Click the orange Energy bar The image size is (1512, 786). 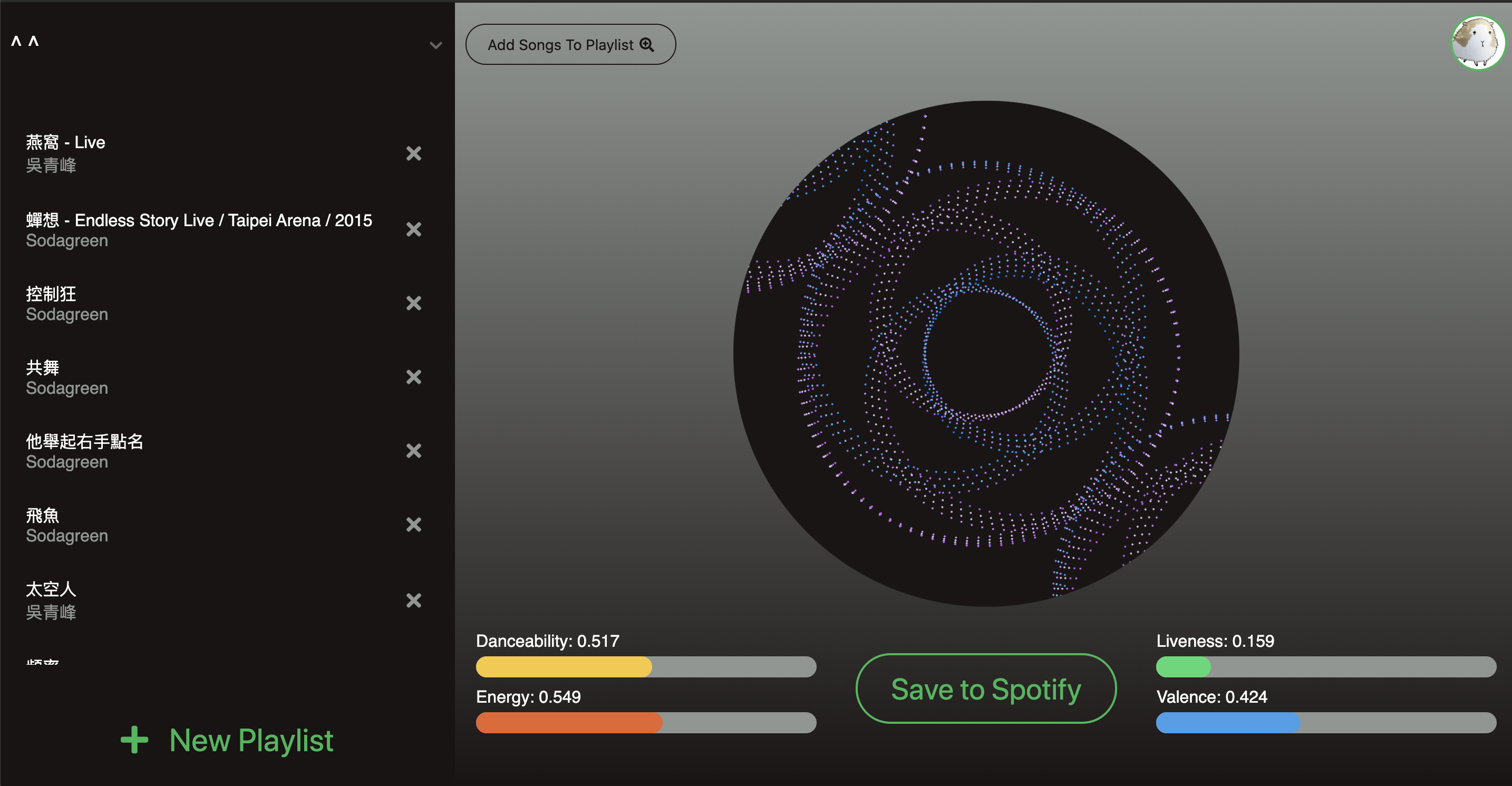coord(569,723)
